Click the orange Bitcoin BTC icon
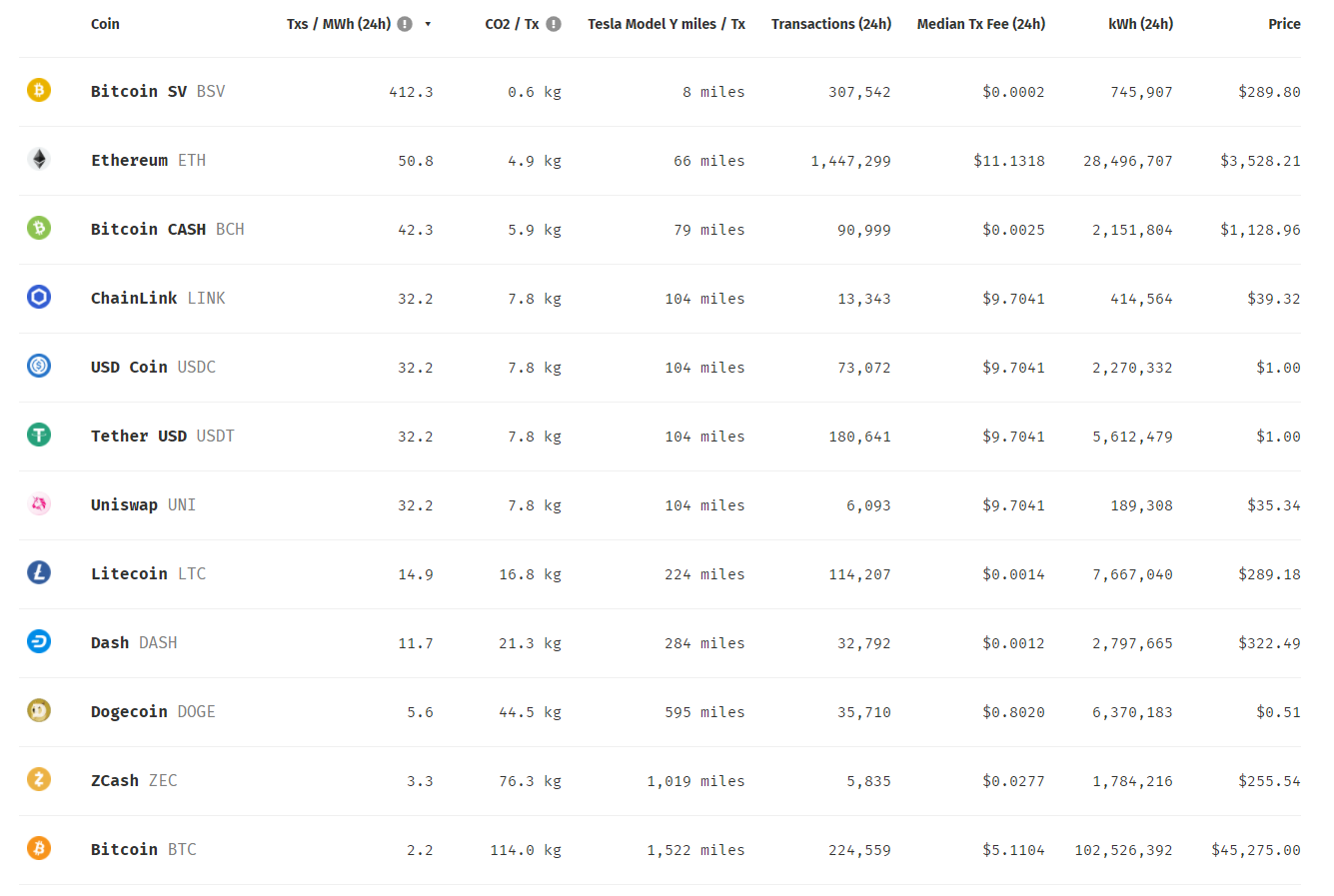Screen dimensions: 1334x896 [x=39, y=848]
